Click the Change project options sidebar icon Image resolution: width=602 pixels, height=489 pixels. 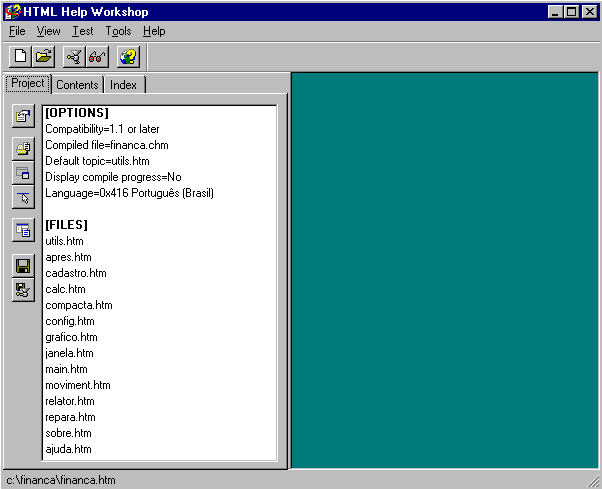pyautogui.click(x=23, y=116)
